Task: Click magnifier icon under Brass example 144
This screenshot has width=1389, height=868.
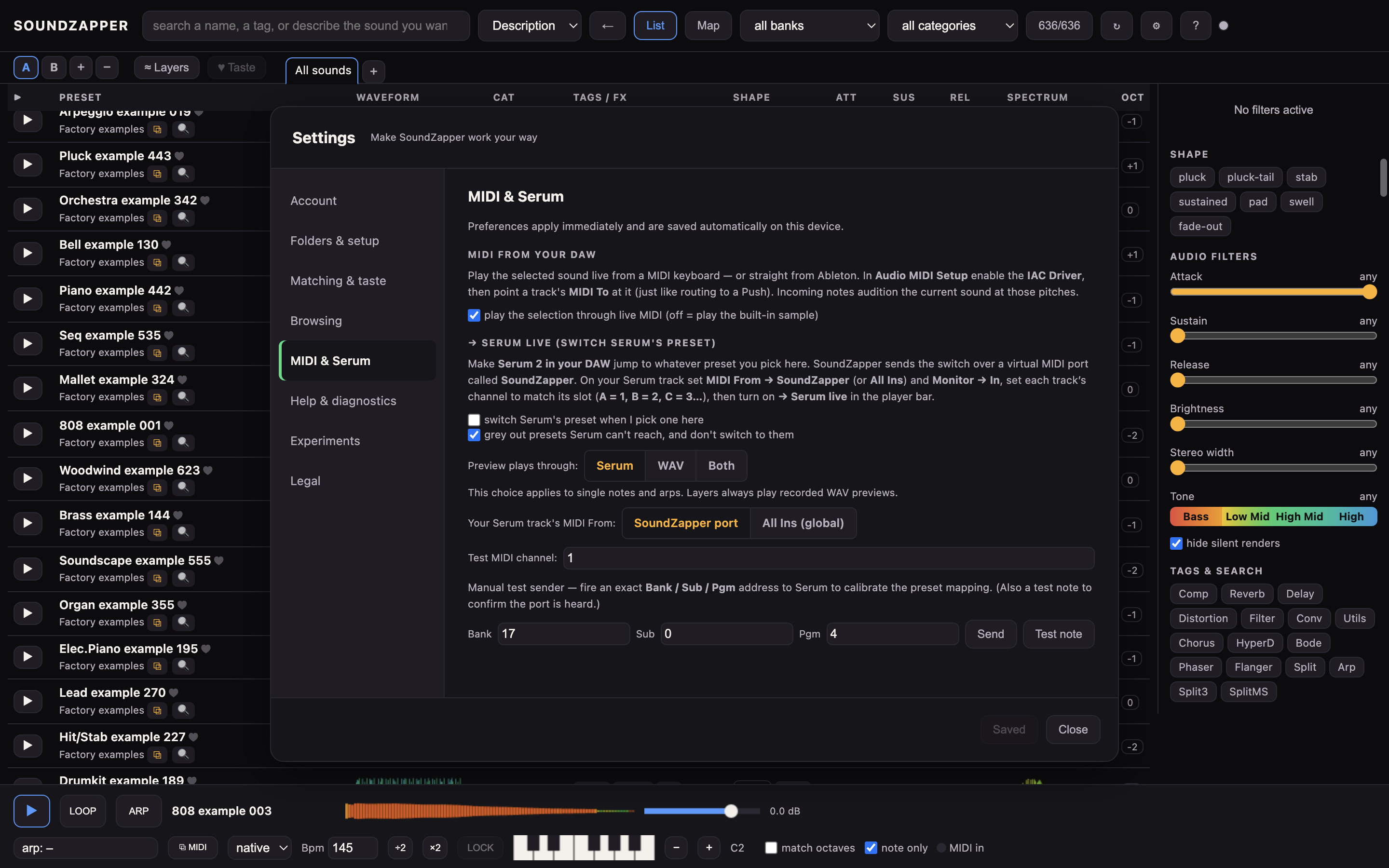Action: (183, 532)
